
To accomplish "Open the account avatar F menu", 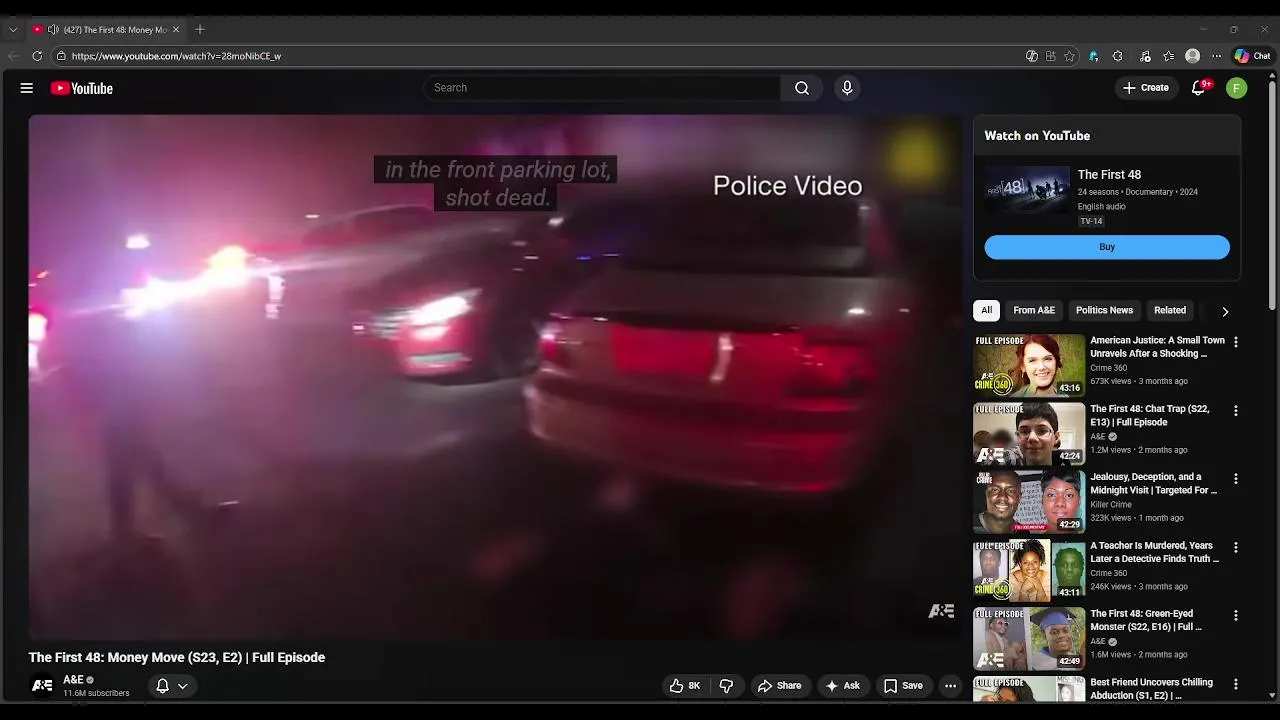I will (x=1237, y=88).
